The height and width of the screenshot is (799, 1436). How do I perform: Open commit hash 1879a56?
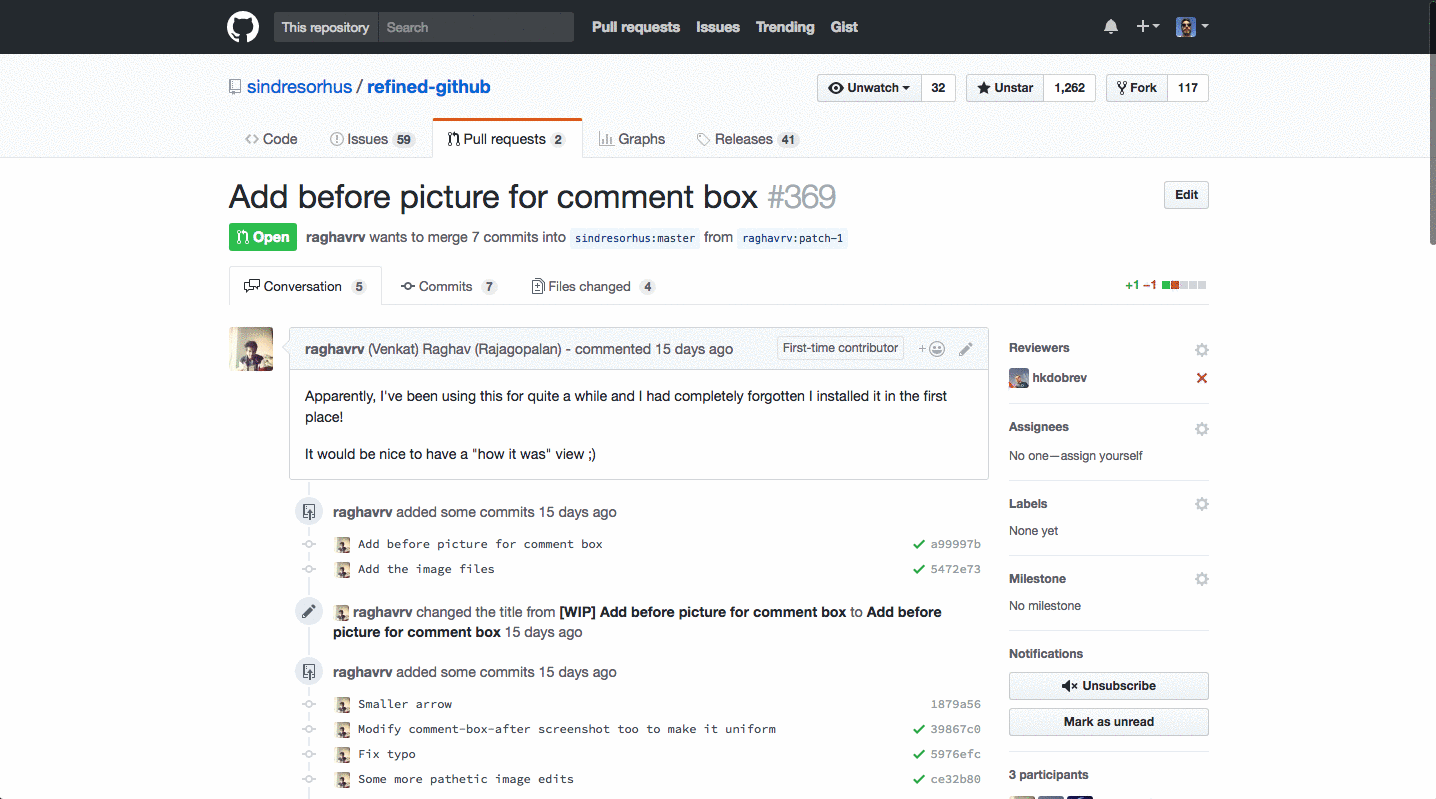[x=955, y=704]
